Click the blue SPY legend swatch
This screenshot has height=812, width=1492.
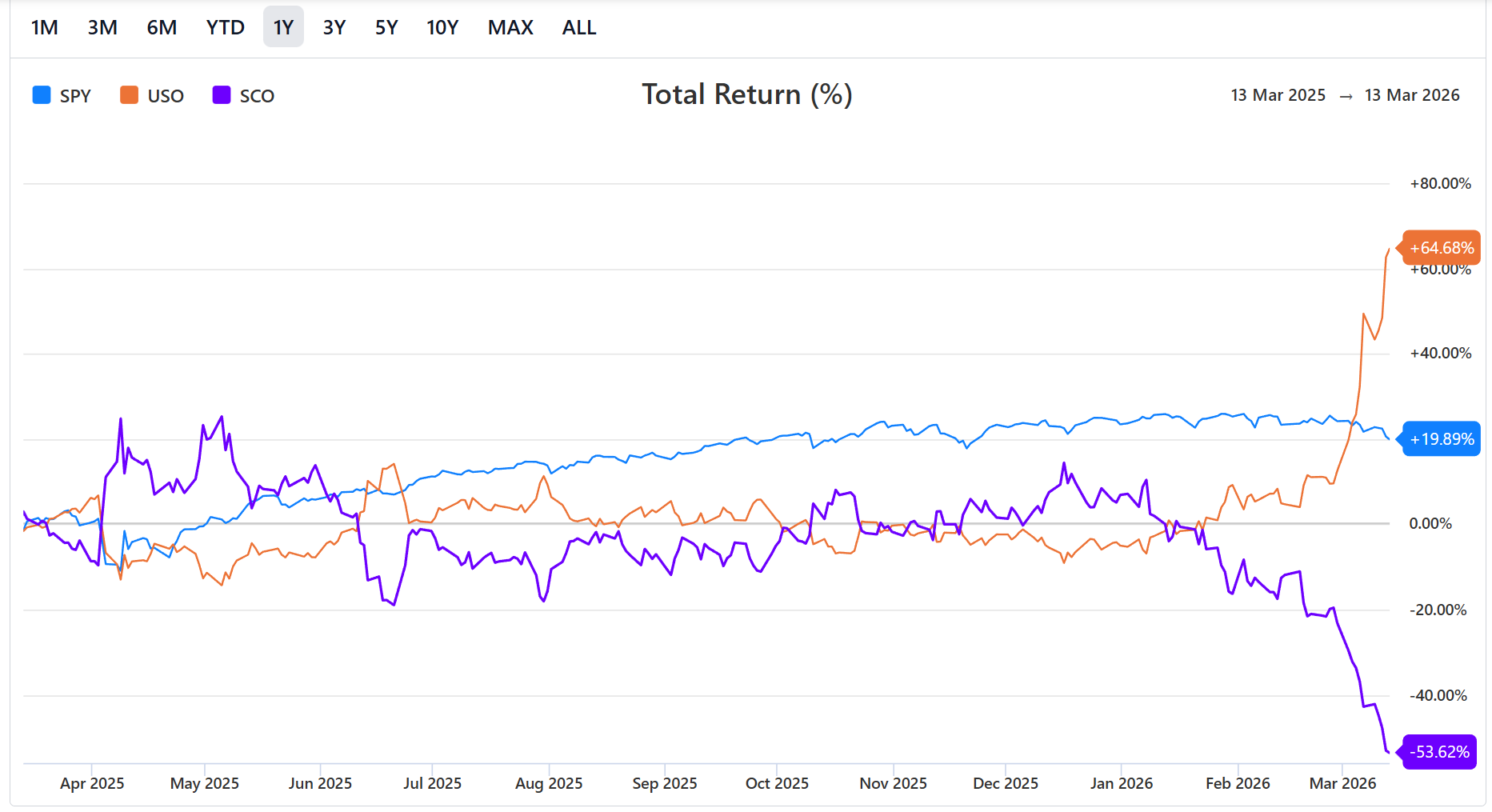42,95
